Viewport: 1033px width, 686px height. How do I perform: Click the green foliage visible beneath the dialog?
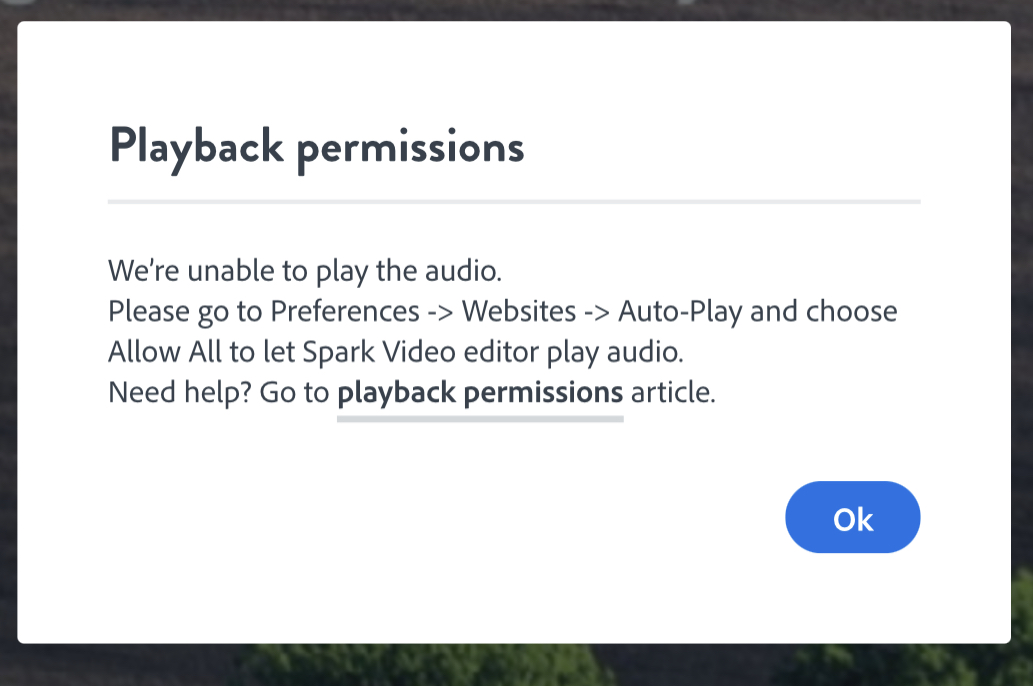428,666
